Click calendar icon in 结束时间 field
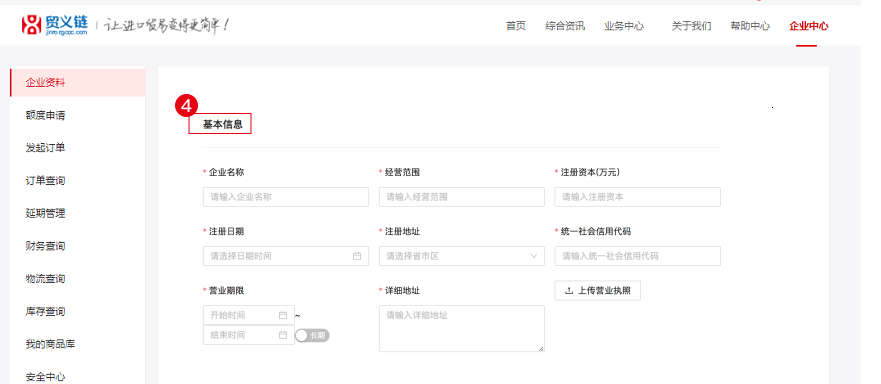 click(283, 335)
